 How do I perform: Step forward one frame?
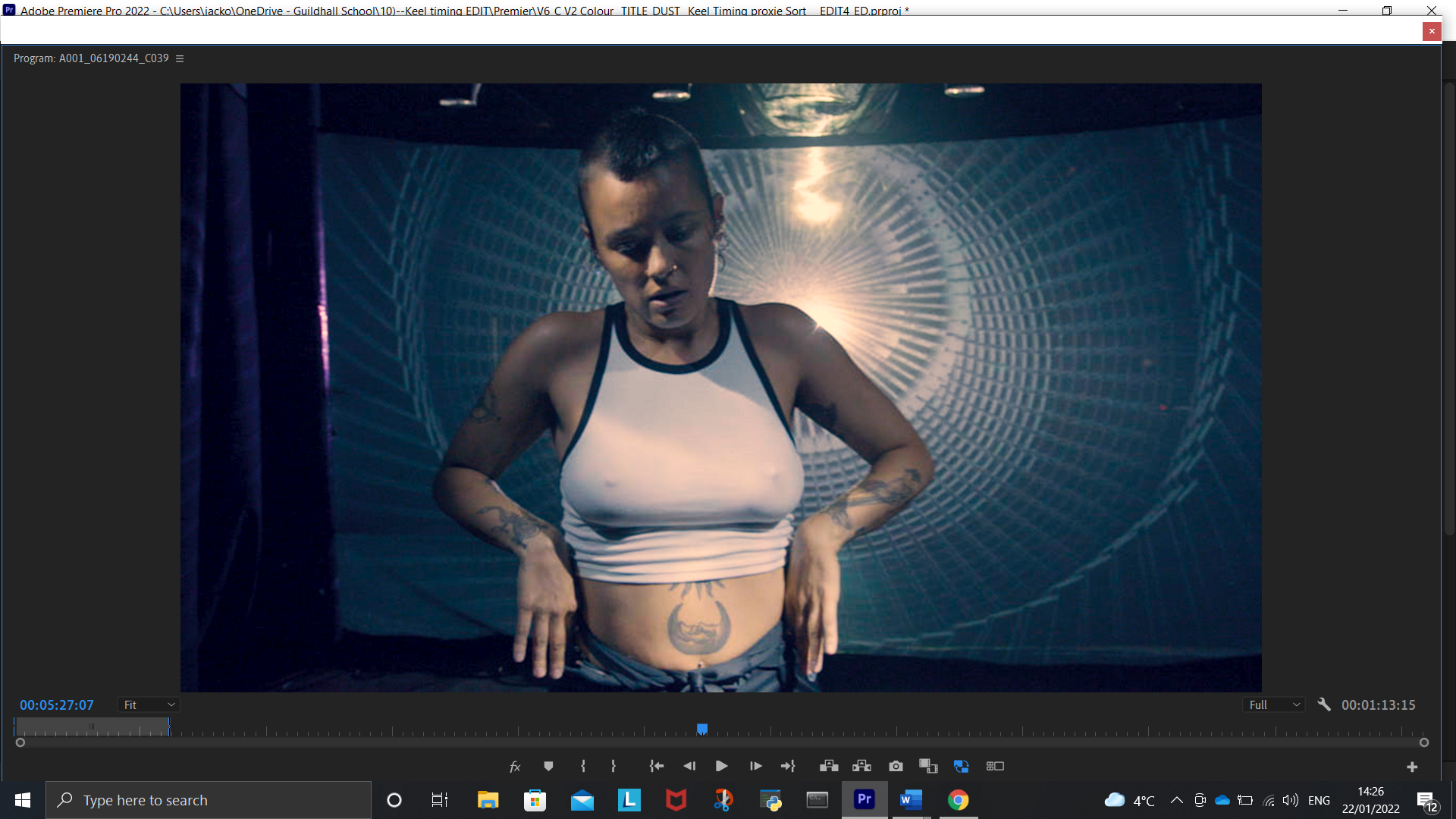(x=755, y=767)
